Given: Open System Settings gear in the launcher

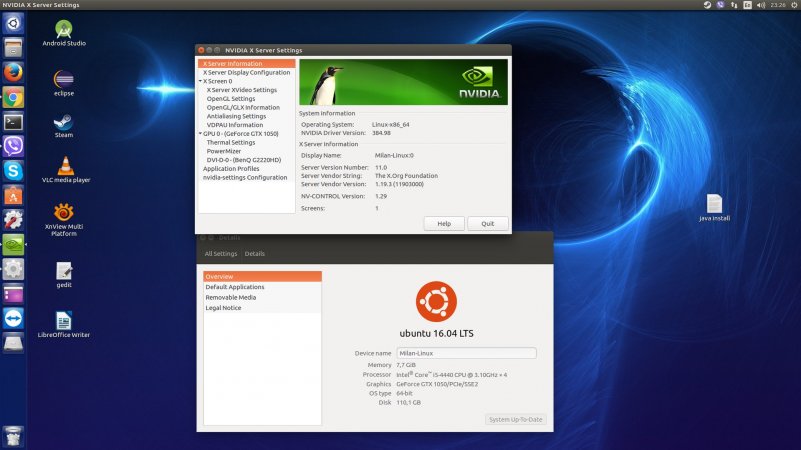Looking at the screenshot, I should [13, 269].
